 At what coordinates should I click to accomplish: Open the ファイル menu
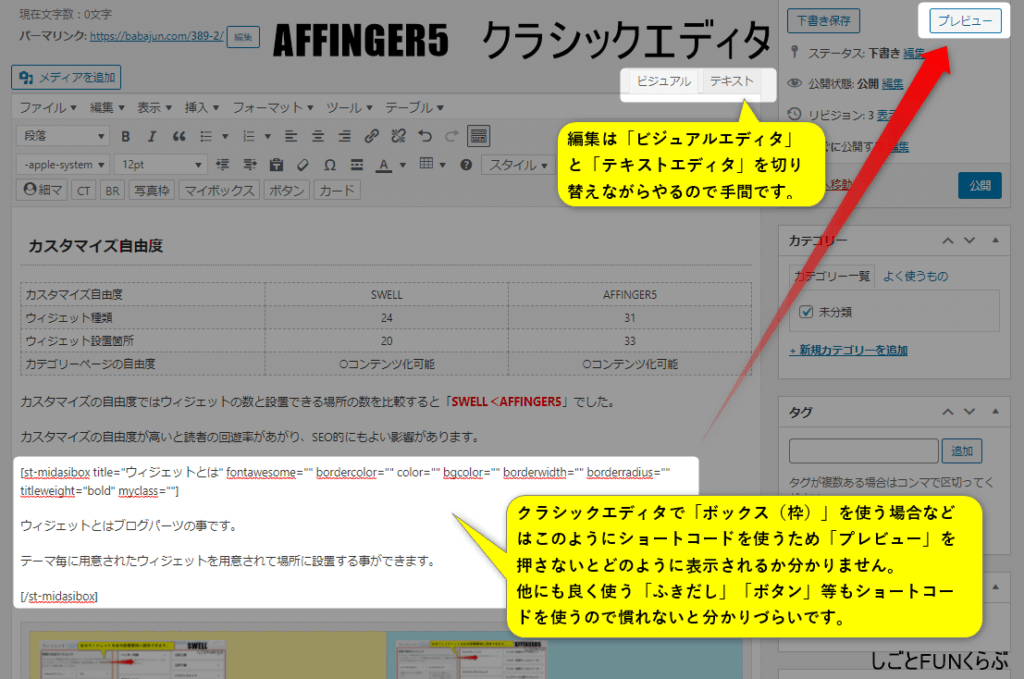click(48, 108)
